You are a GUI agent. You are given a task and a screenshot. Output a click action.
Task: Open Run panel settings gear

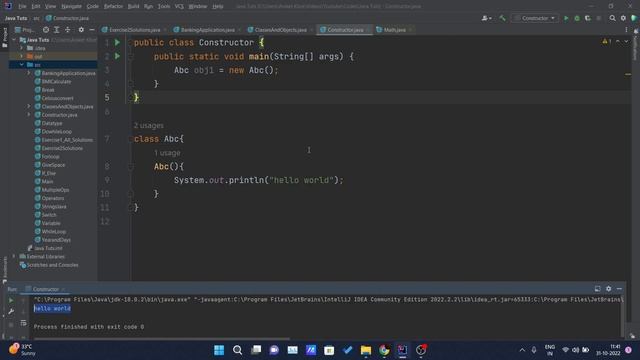[609, 289]
